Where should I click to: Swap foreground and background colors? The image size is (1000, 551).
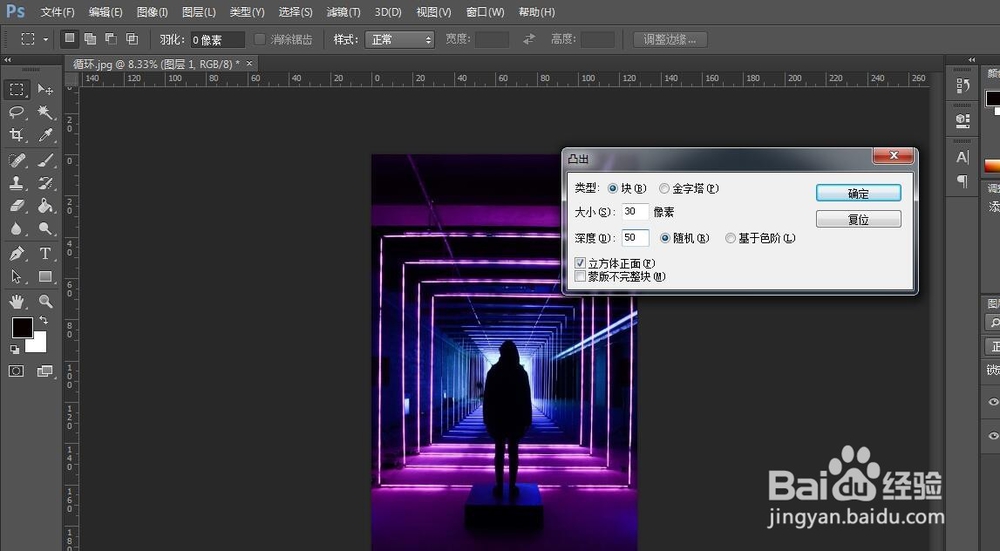click(x=43, y=320)
